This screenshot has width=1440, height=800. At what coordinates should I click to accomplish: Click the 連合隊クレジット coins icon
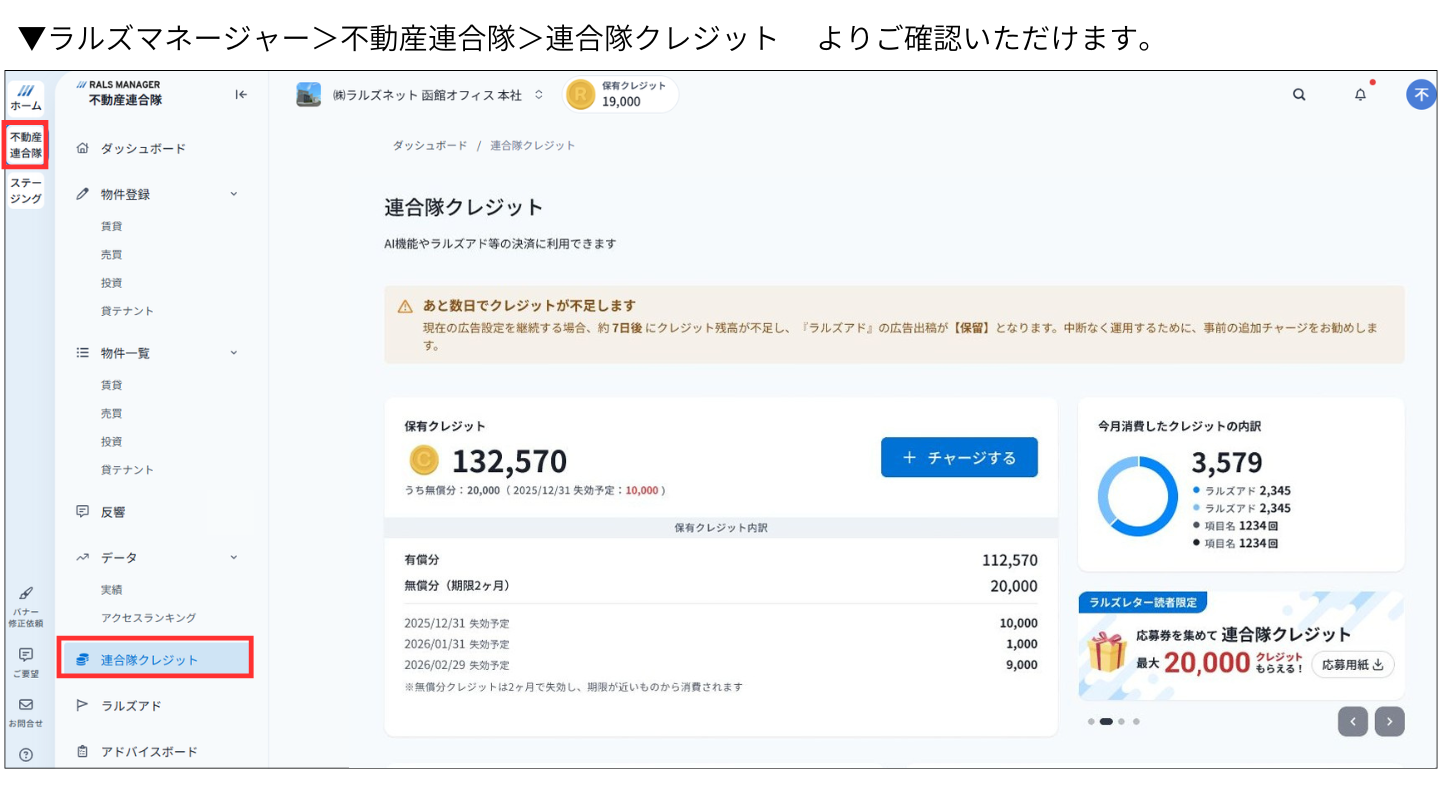click(x=82, y=659)
